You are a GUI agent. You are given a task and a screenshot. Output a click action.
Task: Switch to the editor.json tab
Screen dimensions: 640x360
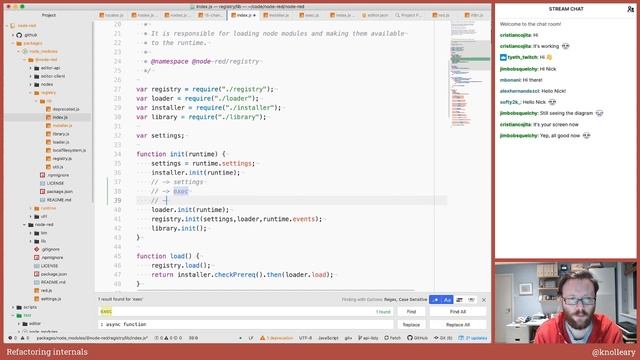pyautogui.click(x=375, y=15)
